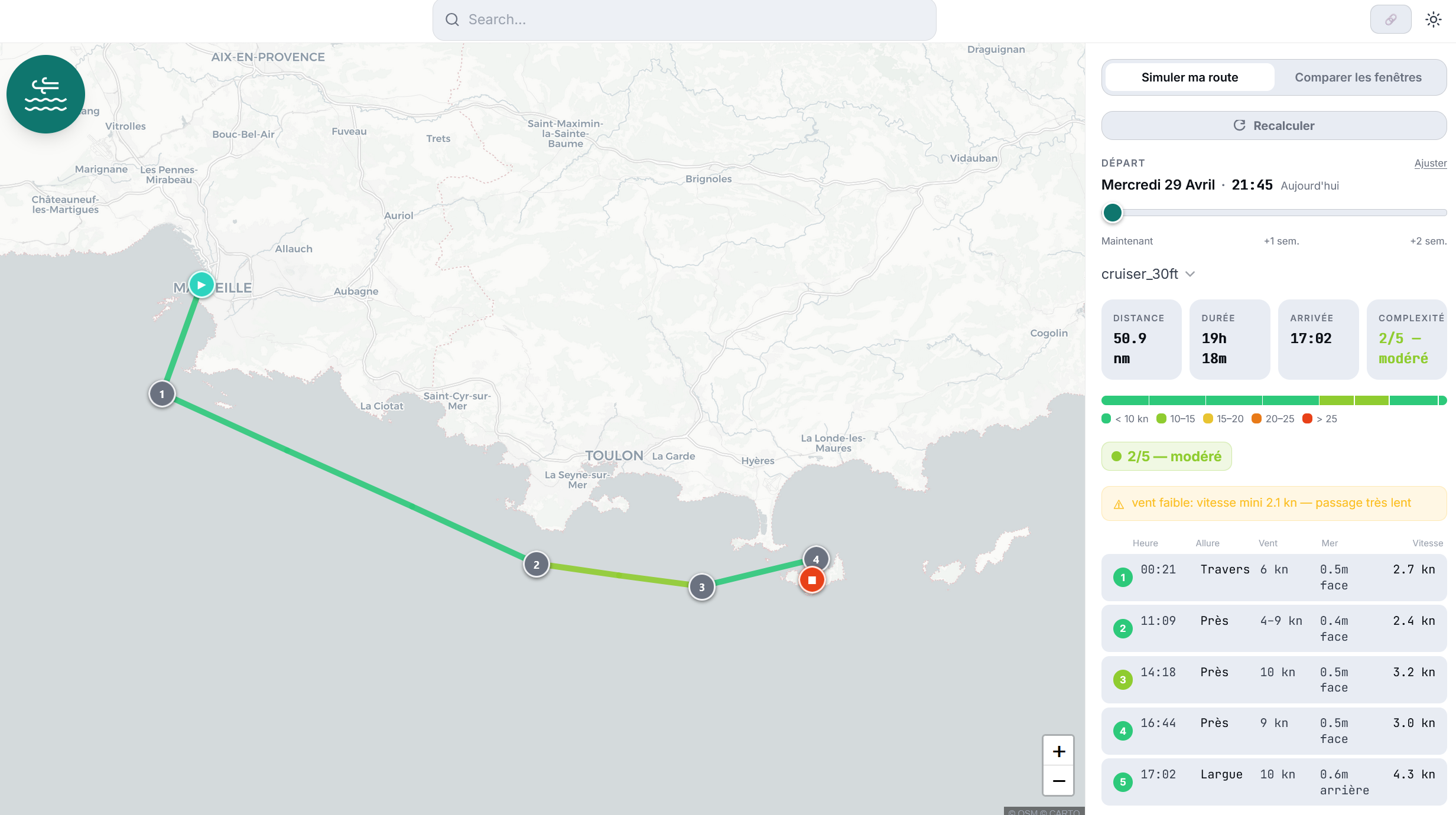The image size is (1456, 815).
Task: Click the refresh icon of the Recalculer button
Action: pyautogui.click(x=1240, y=125)
